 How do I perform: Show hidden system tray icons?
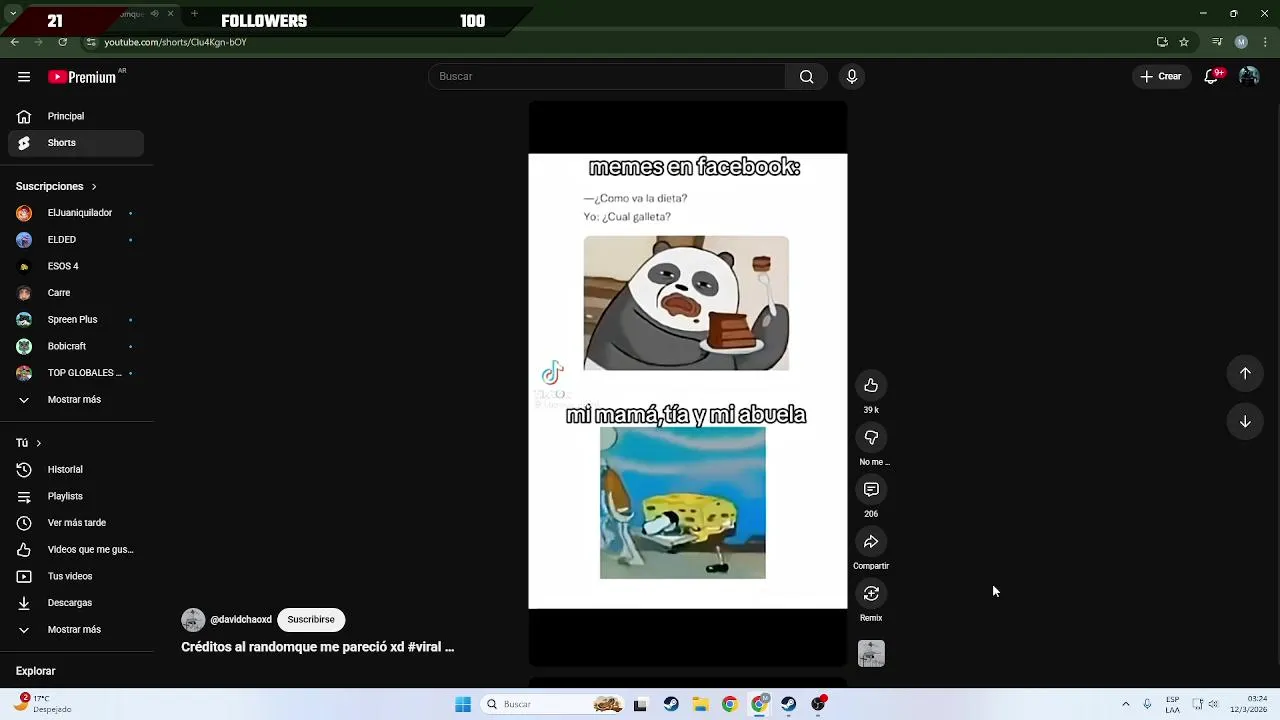pyautogui.click(x=1125, y=704)
